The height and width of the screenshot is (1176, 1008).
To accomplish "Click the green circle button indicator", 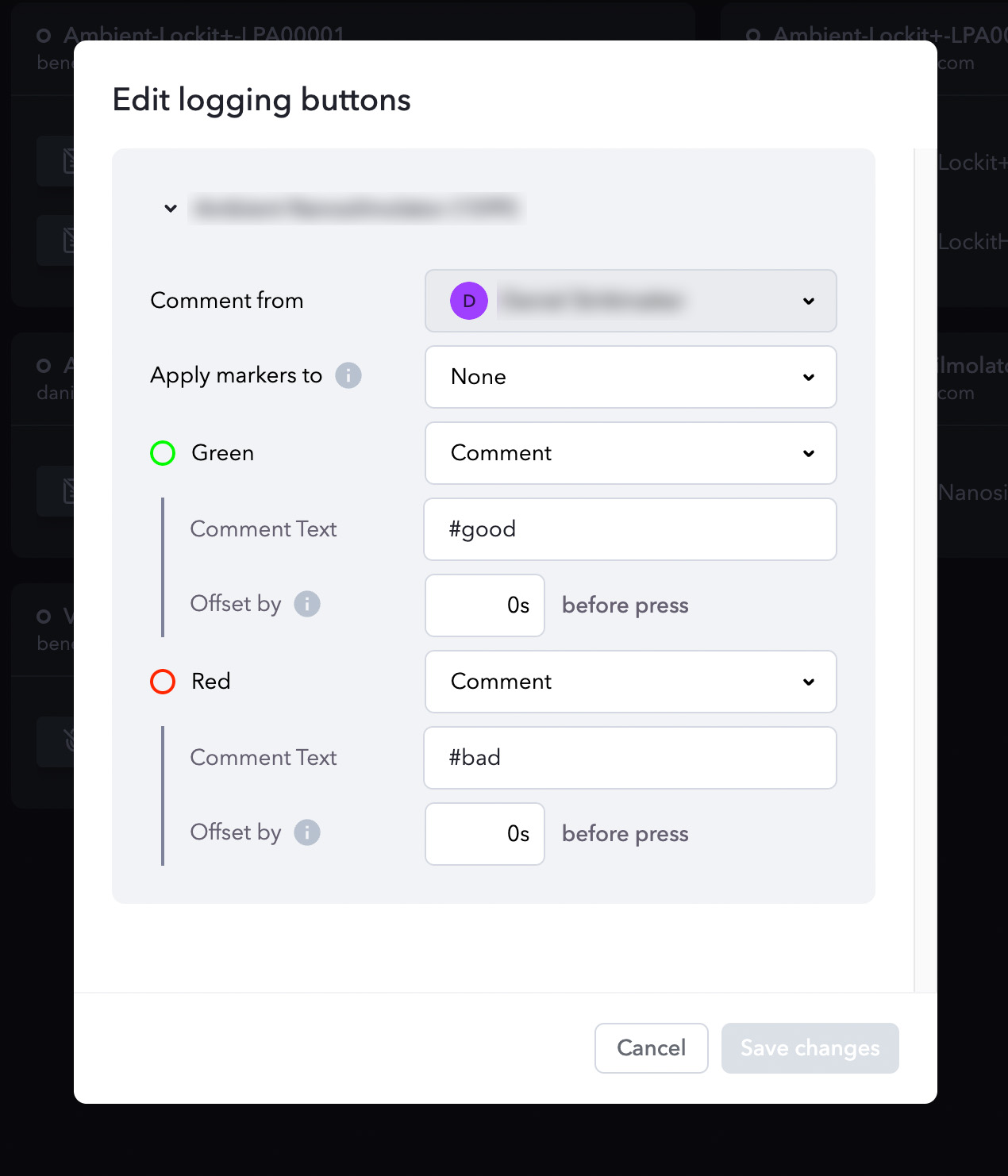I will click(163, 453).
